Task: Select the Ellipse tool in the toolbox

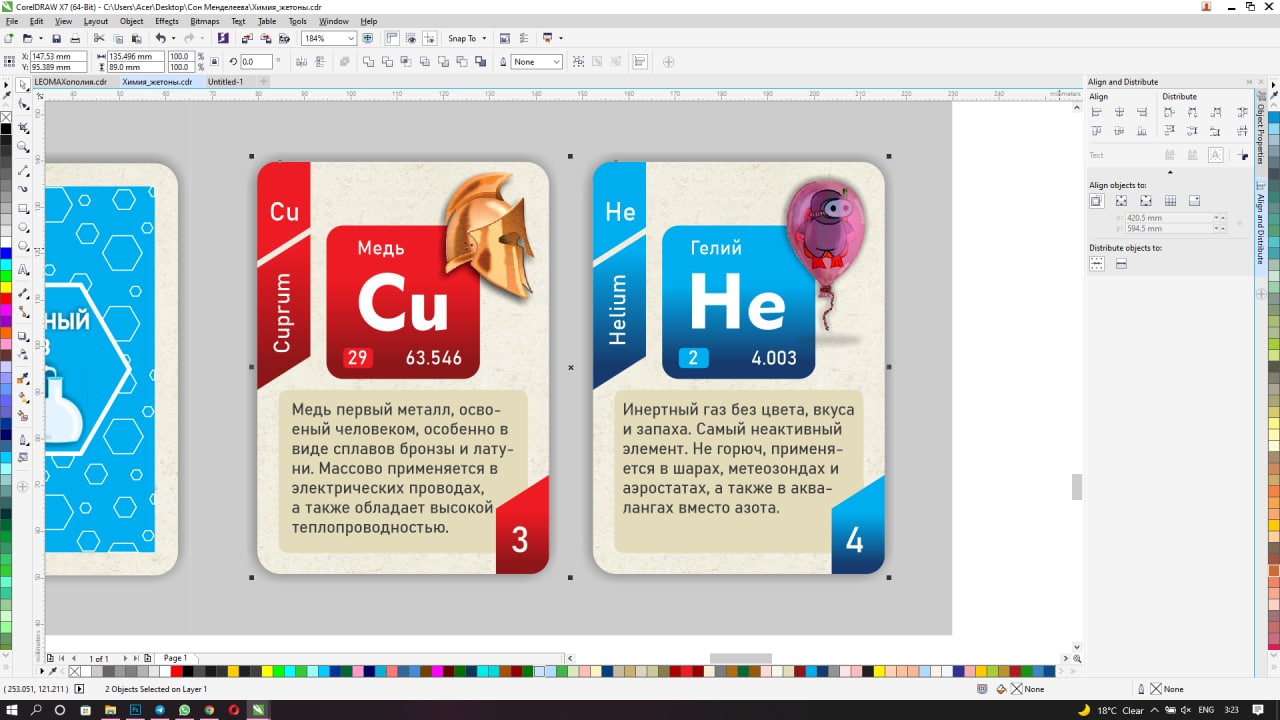Action: coord(24,228)
